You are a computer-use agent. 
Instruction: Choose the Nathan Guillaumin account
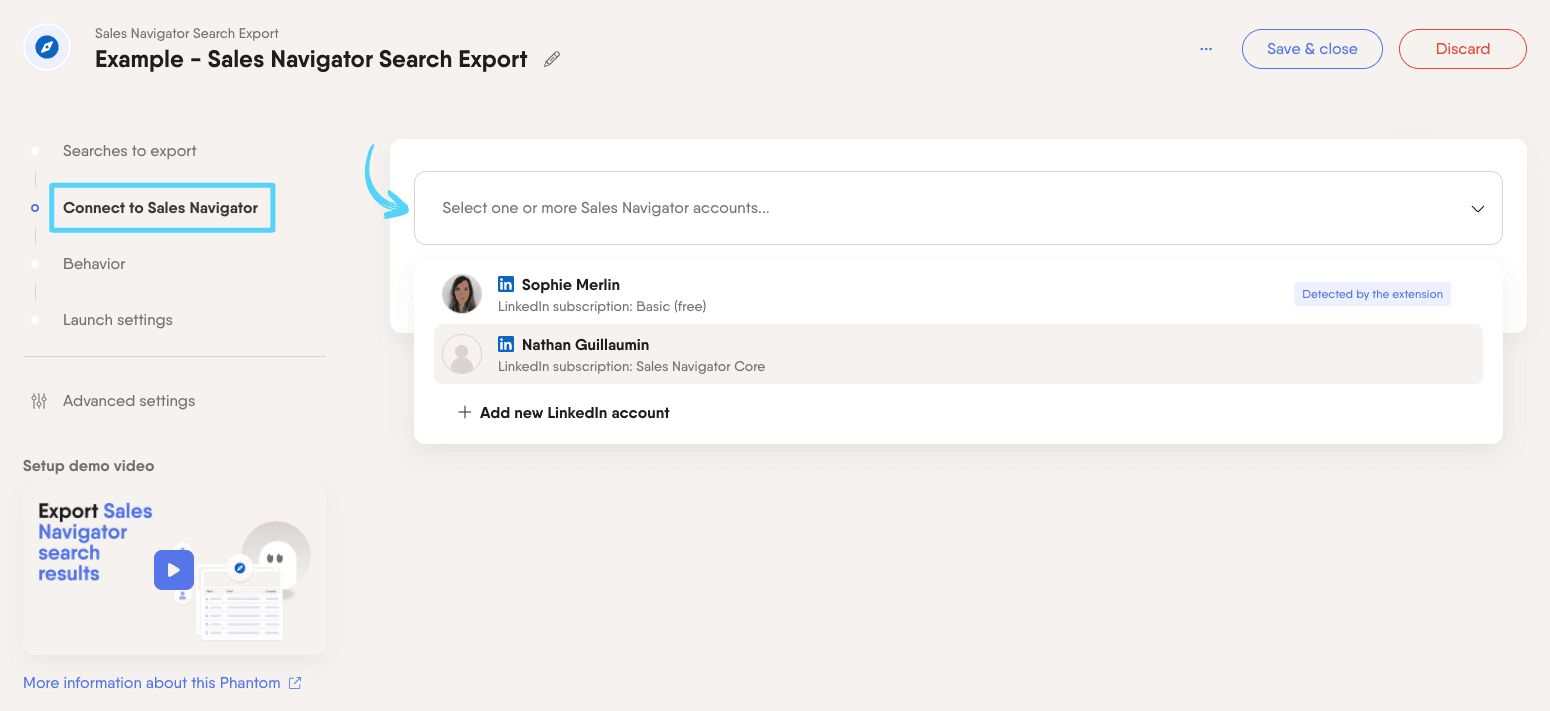pyautogui.click(x=958, y=354)
